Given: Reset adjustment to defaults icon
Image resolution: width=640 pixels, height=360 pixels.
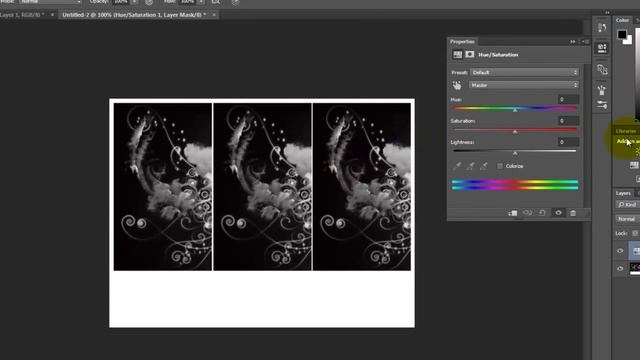Looking at the screenshot, I should (x=542, y=213).
